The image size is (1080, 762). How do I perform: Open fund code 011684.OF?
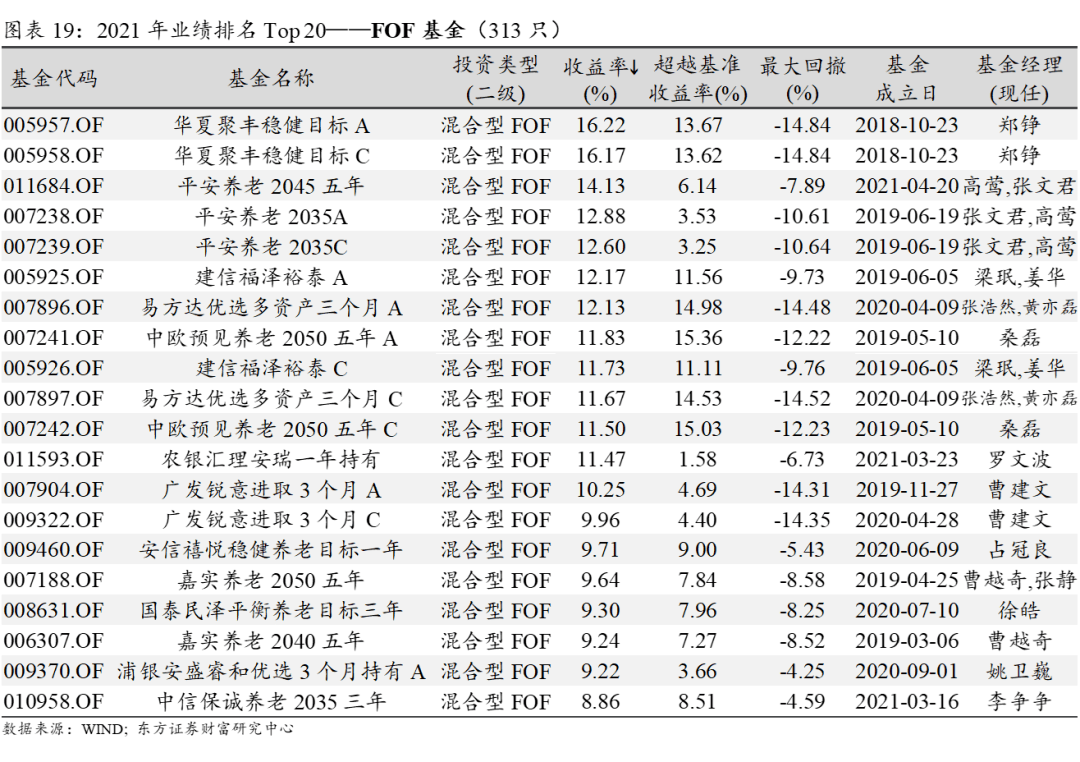[x=54, y=187]
